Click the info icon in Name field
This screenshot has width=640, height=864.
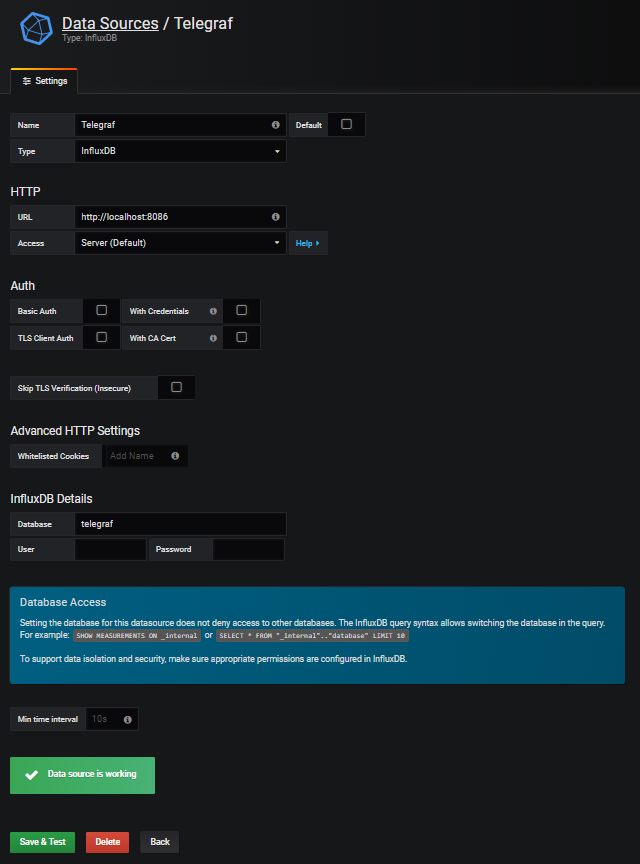pyautogui.click(x=276, y=125)
